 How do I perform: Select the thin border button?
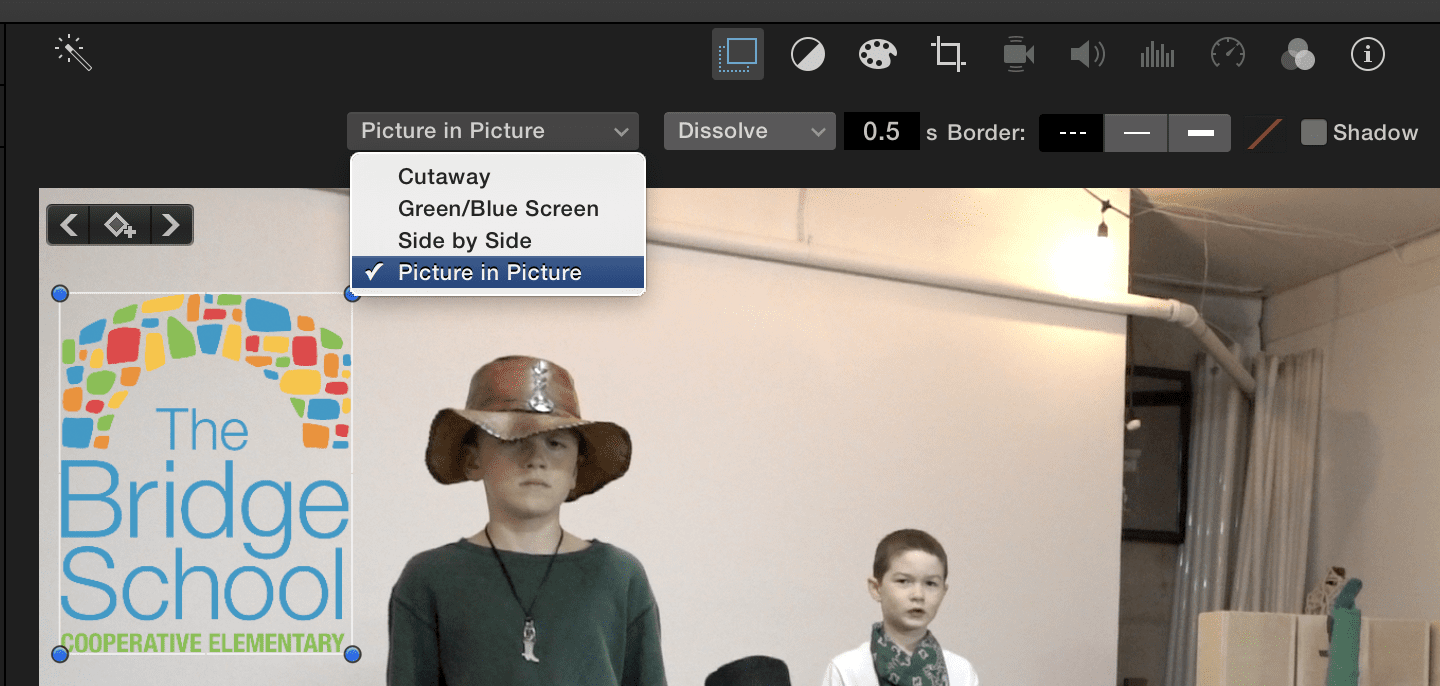(1136, 133)
